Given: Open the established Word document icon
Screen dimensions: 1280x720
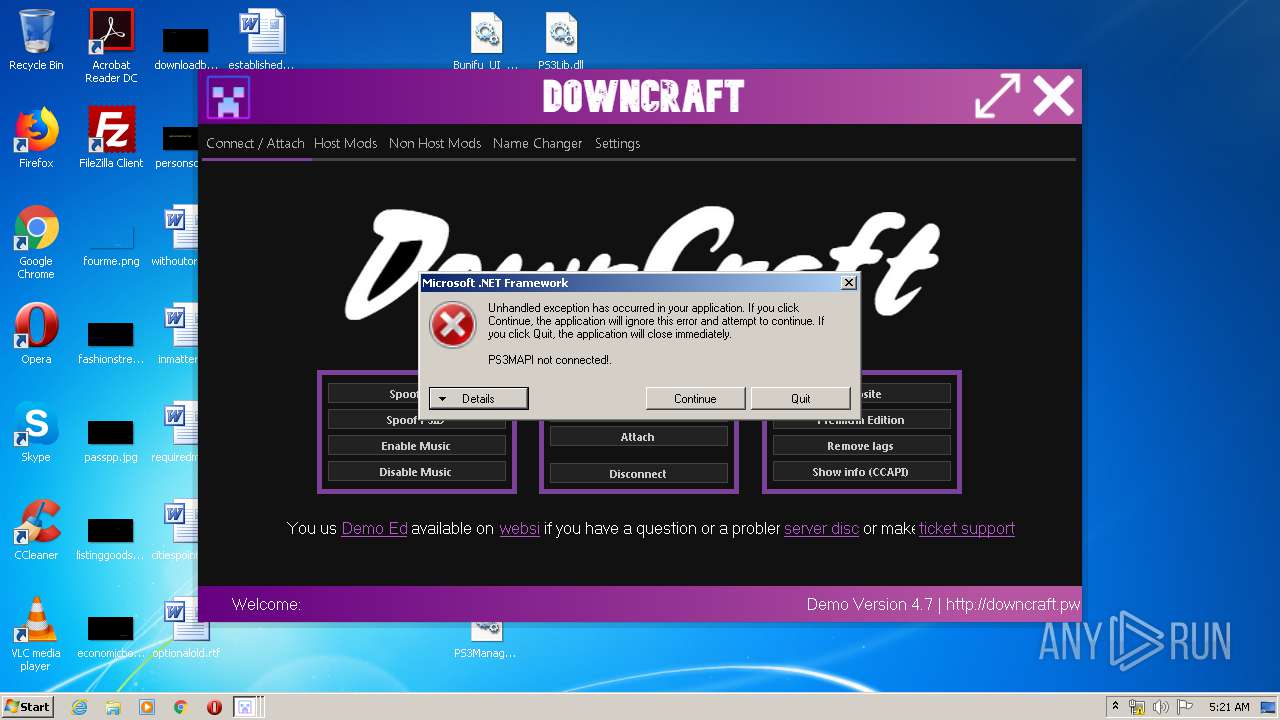Looking at the screenshot, I should (261, 40).
